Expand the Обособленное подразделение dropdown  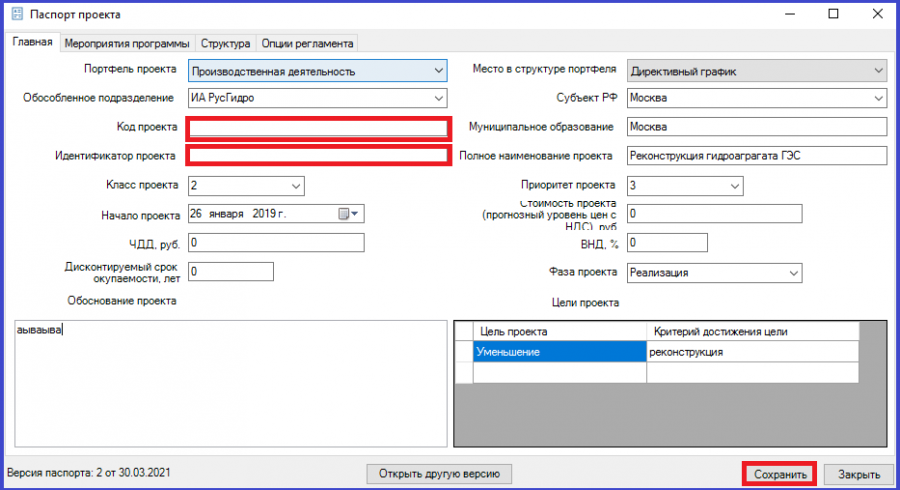[x=439, y=98]
